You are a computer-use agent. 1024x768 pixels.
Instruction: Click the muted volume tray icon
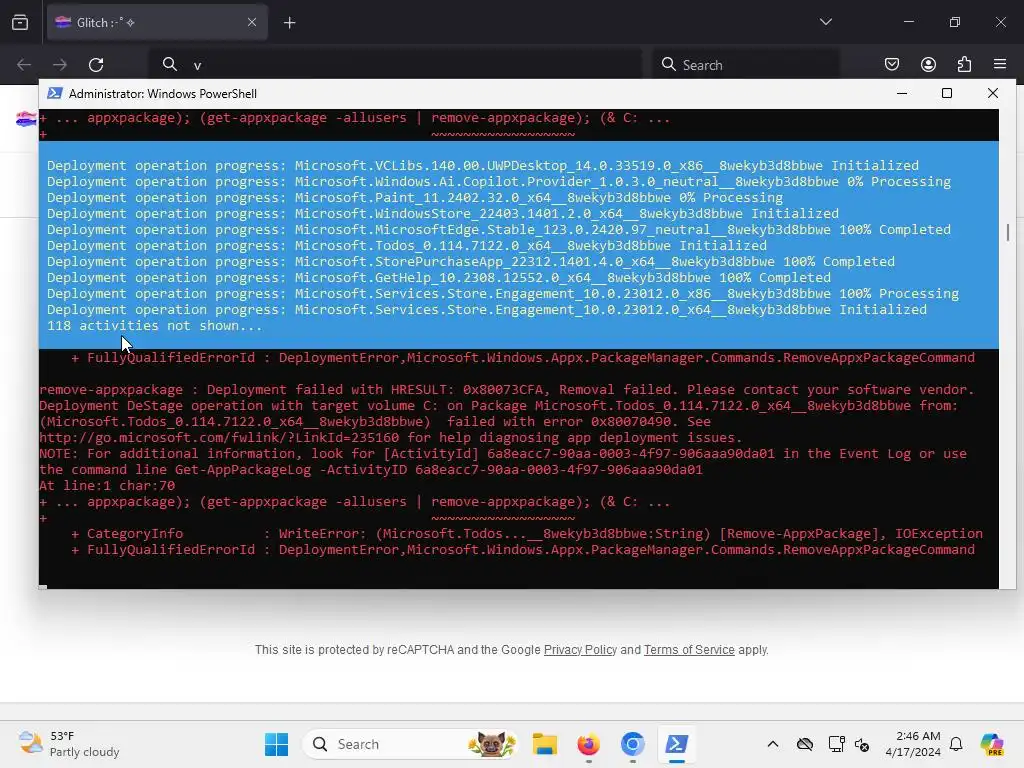[862, 744]
